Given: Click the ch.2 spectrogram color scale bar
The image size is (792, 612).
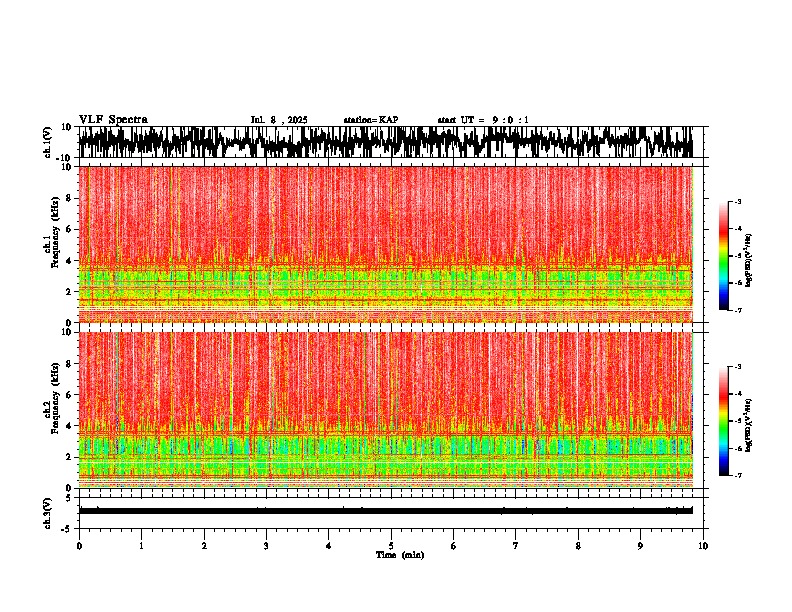Looking at the screenshot, I should 723,421.
